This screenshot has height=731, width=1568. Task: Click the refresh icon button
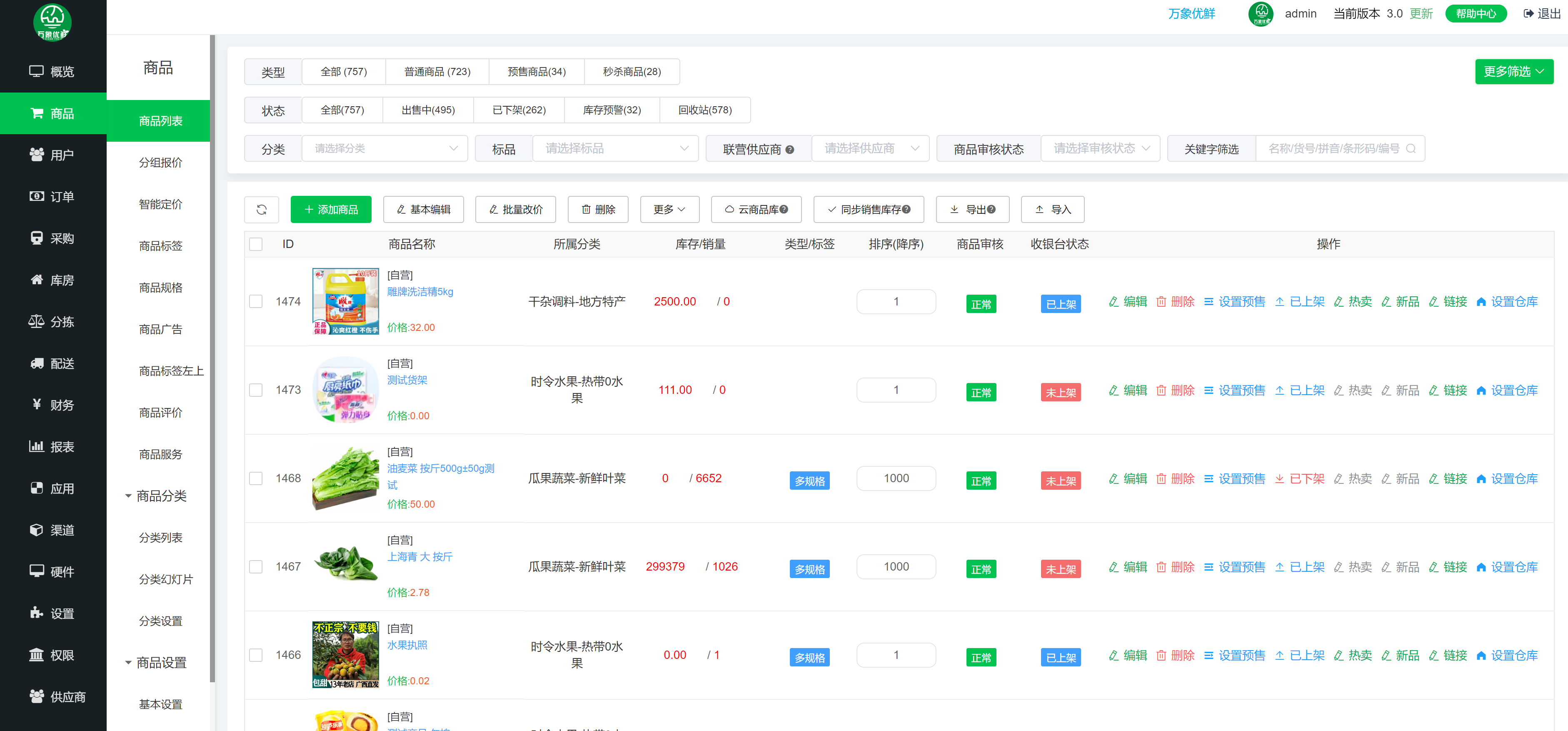(x=261, y=210)
